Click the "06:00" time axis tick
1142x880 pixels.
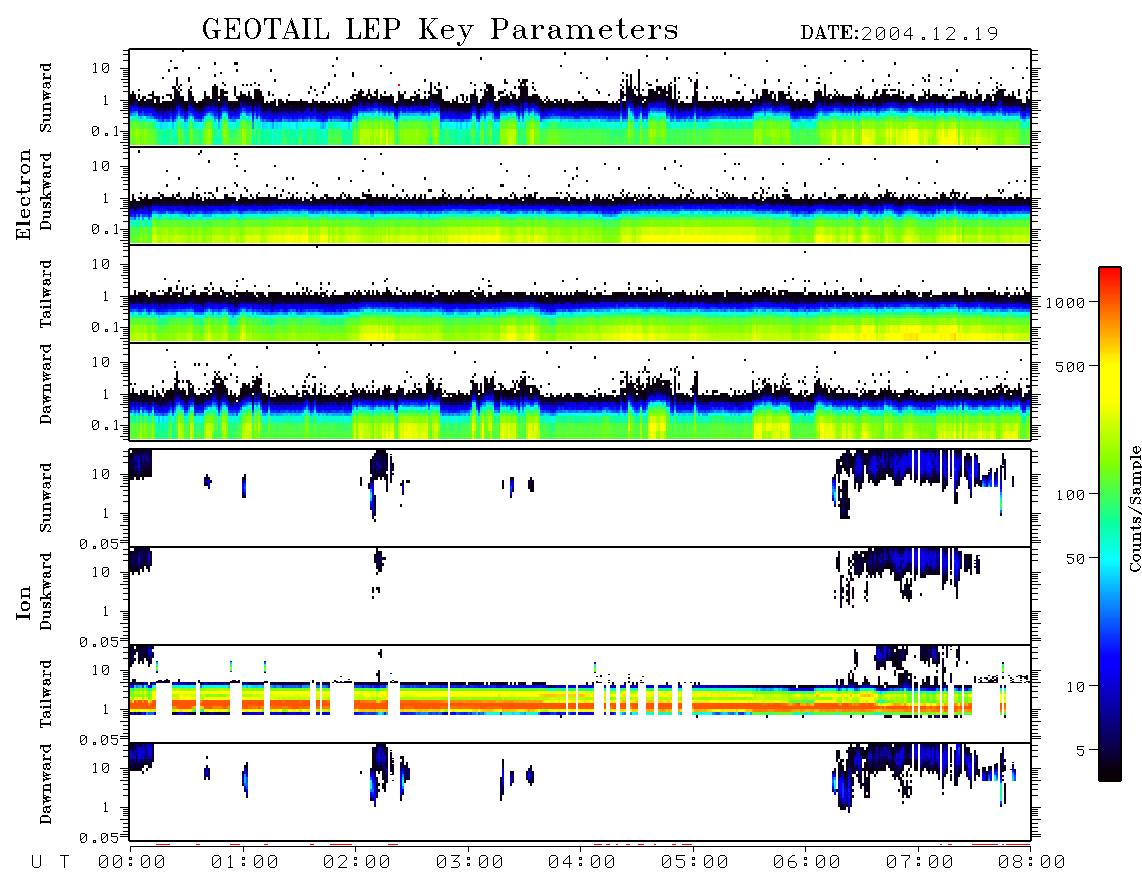pyautogui.click(x=807, y=863)
